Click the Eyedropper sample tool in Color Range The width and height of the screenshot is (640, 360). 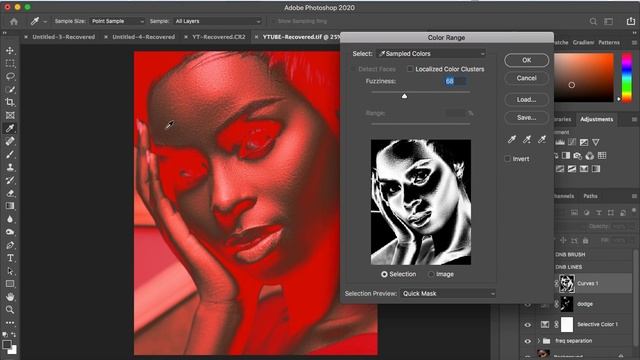pyautogui.click(x=512, y=140)
